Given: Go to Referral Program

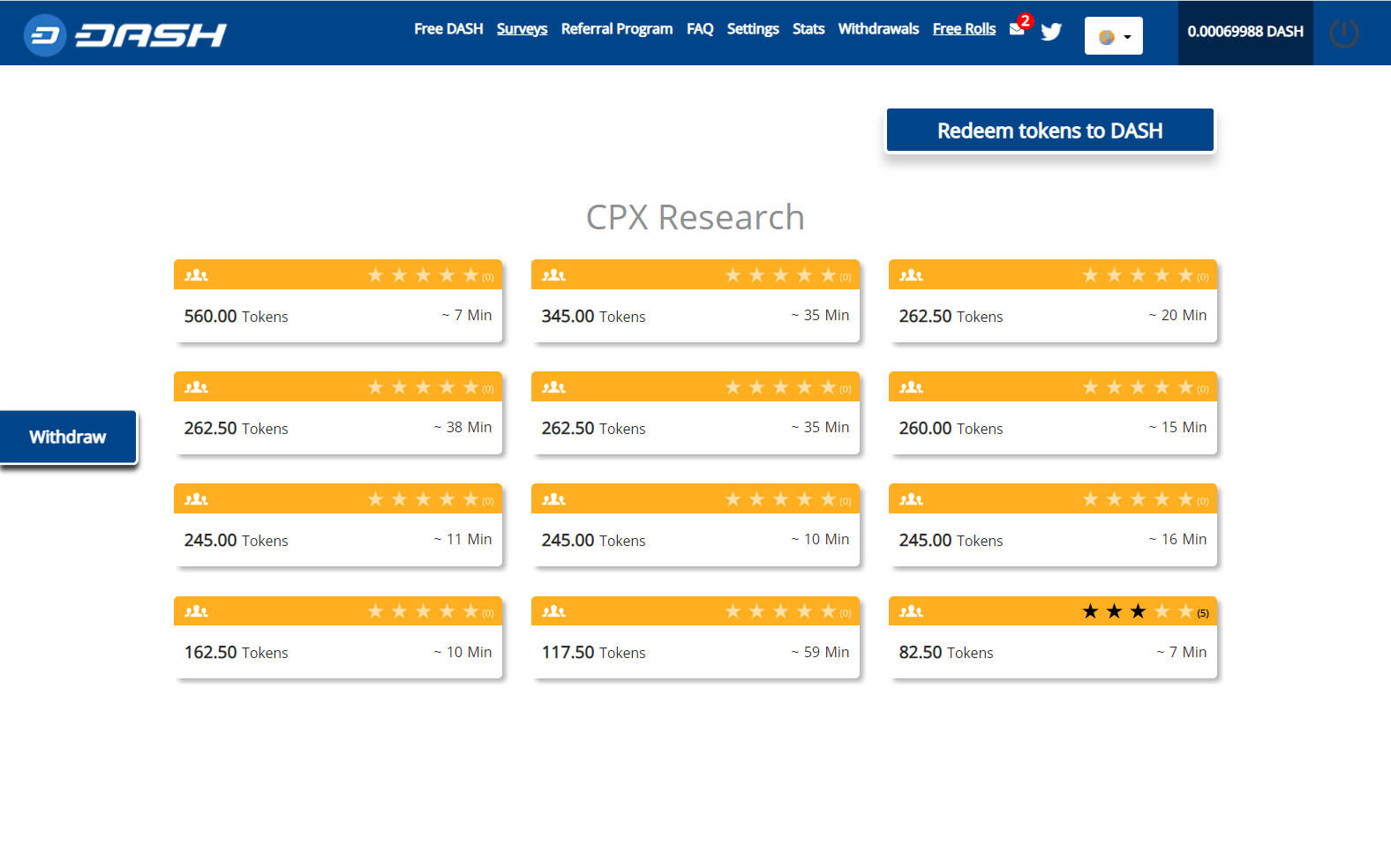Looking at the screenshot, I should [617, 29].
